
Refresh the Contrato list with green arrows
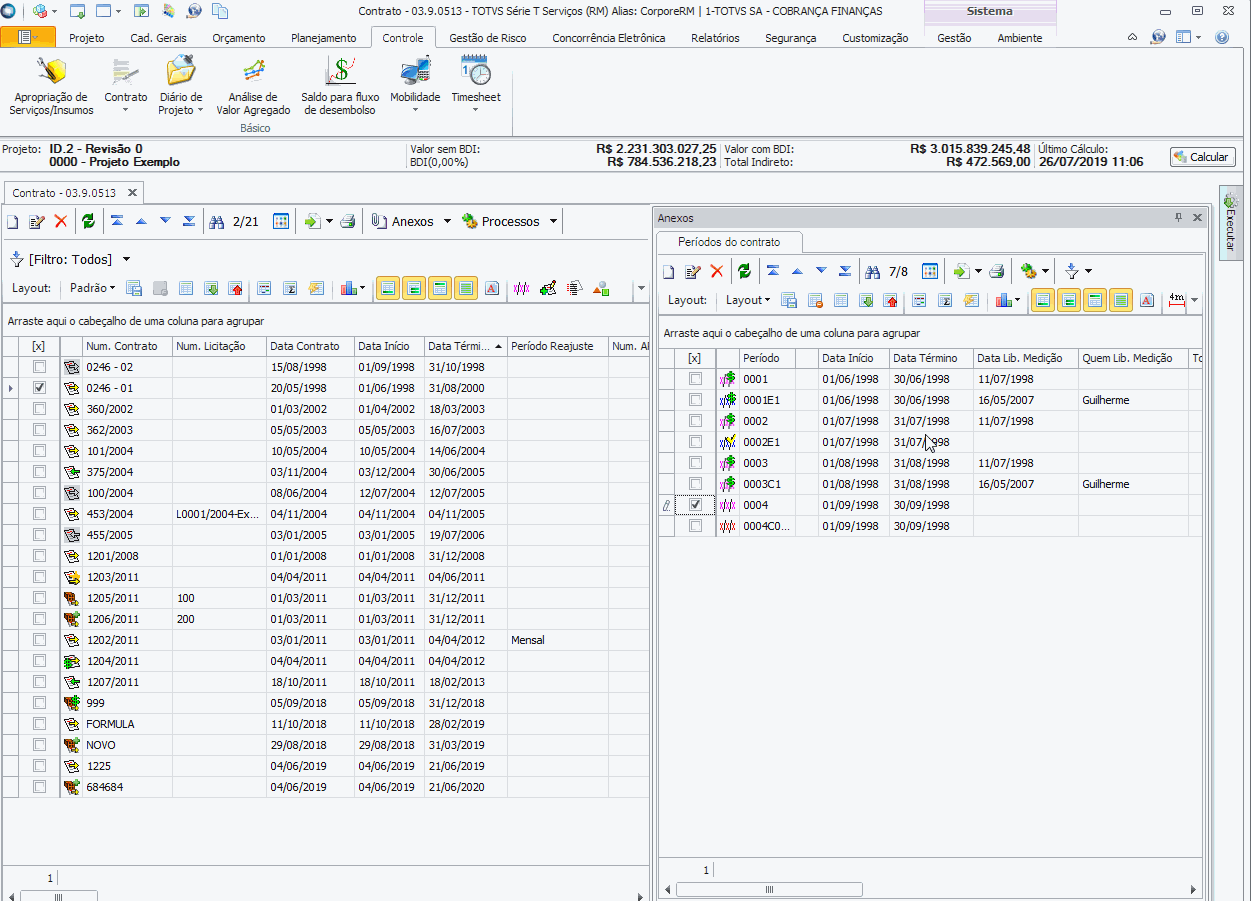pos(88,222)
